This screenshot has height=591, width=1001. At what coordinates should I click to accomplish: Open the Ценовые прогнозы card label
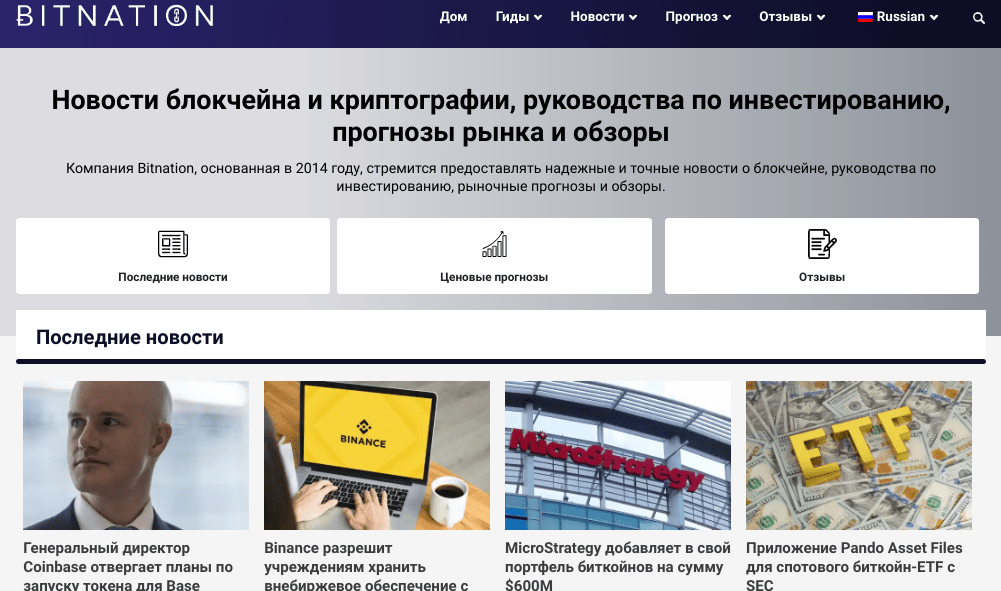click(x=494, y=277)
